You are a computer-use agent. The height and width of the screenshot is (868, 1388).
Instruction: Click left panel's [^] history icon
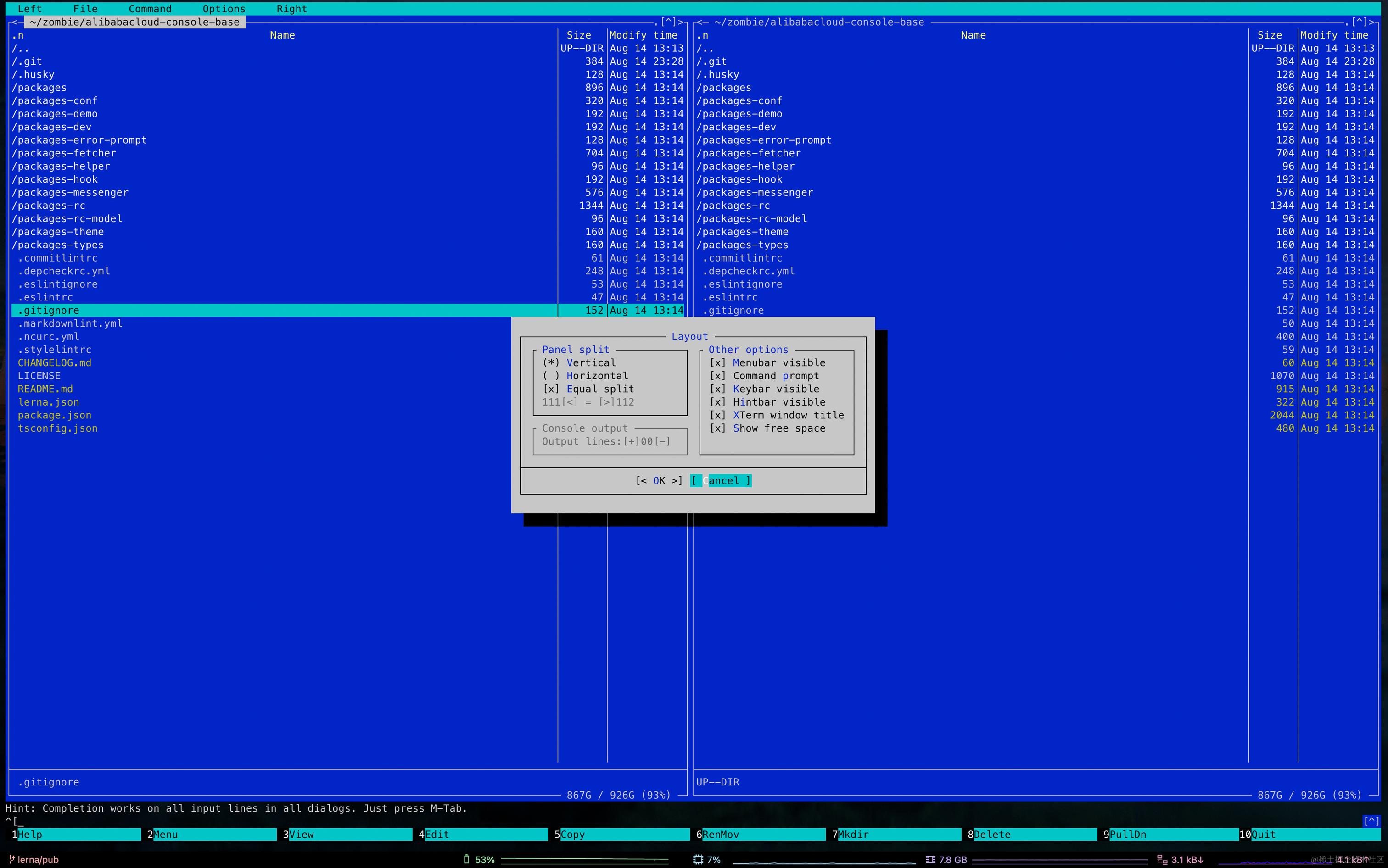[x=668, y=22]
